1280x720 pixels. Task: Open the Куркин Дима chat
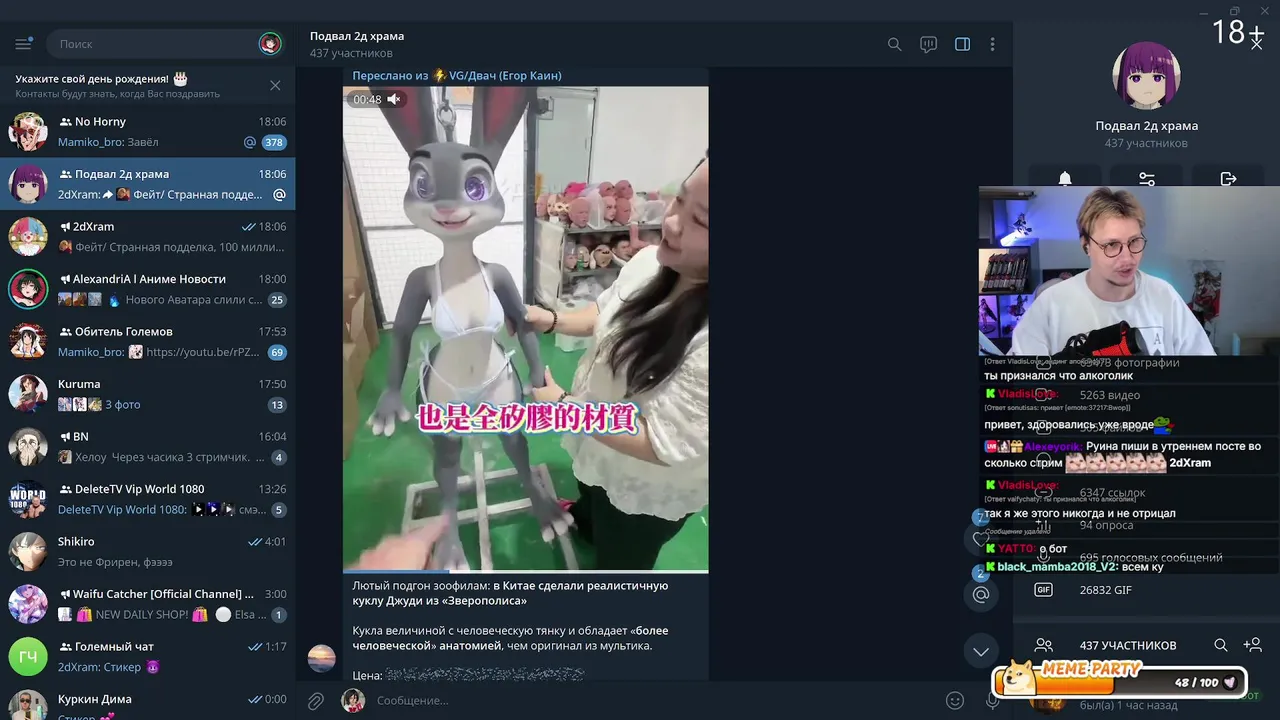click(x=147, y=702)
